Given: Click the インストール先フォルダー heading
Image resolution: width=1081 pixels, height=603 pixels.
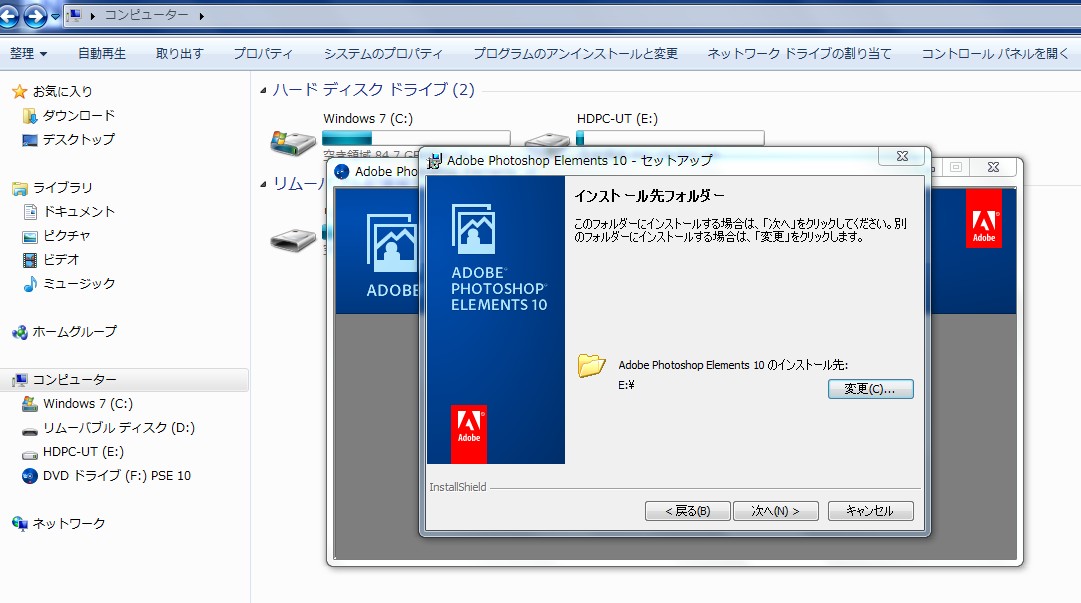Looking at the screenshot, I should pyautogui.click(x=649, y=196).
